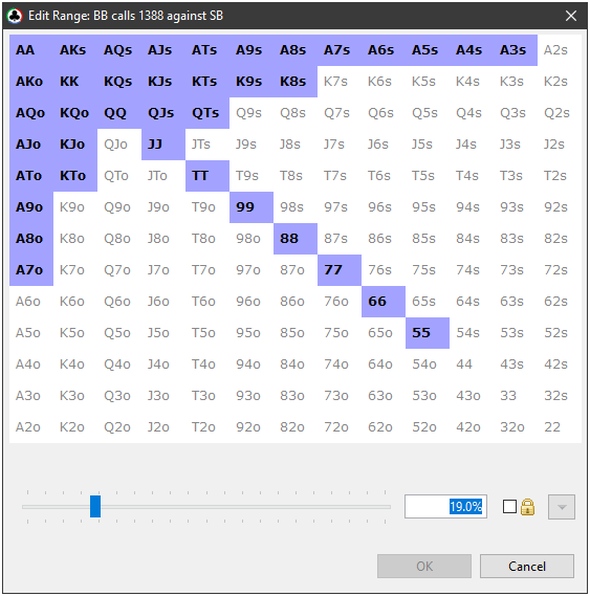The image size is (590, 596).
Task: Select the 22 hand cell
Action: click(559, 427)
